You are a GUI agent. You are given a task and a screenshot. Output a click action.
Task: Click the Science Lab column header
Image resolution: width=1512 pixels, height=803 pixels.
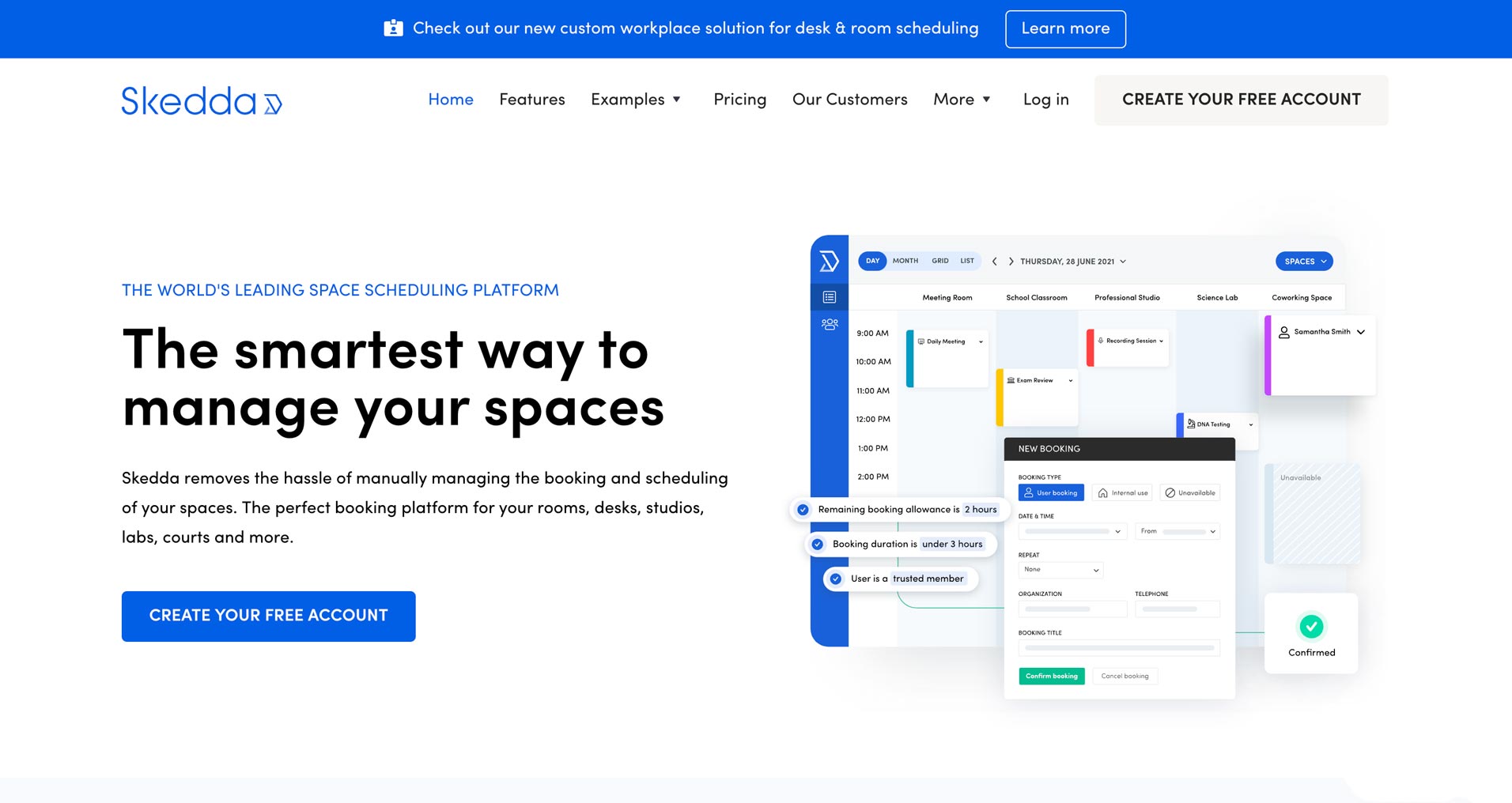(x=1217, y=298)
